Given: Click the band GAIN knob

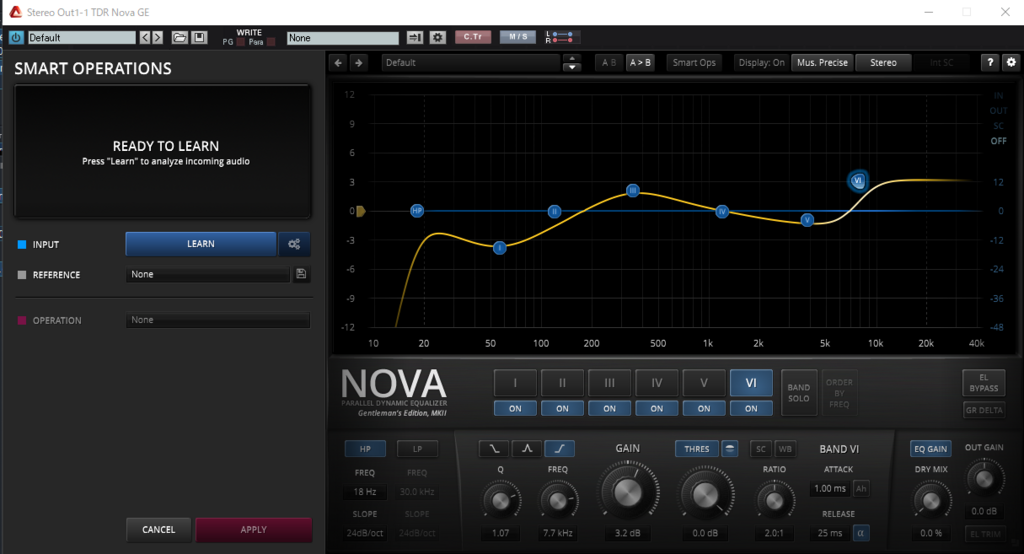Looking at the screenshot, I should (628, 493).
